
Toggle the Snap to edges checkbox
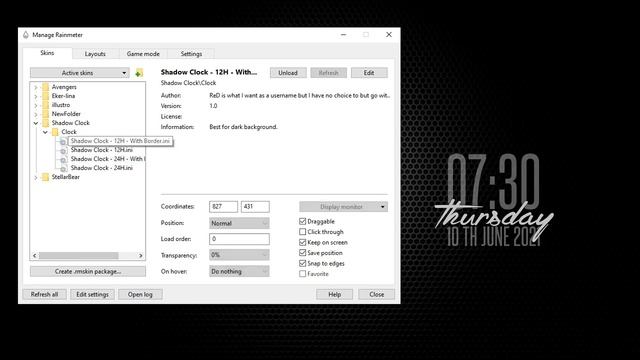click(302, 263)
